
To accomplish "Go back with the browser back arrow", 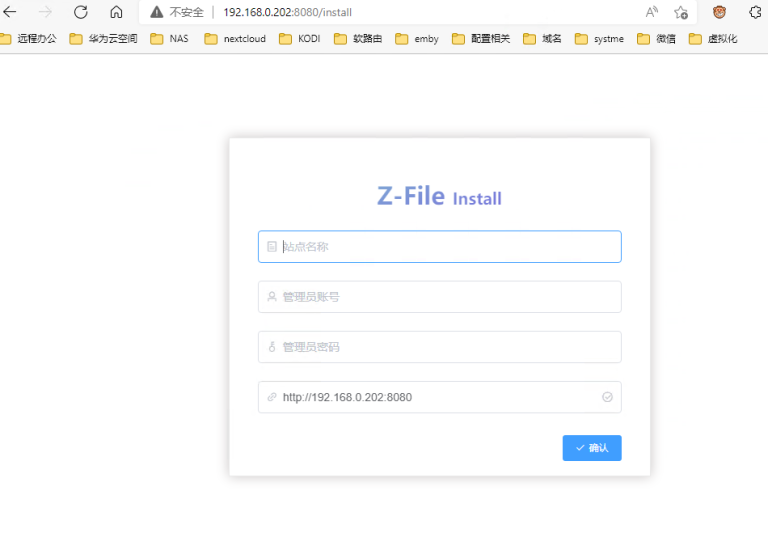I will (x=10, y=12).
